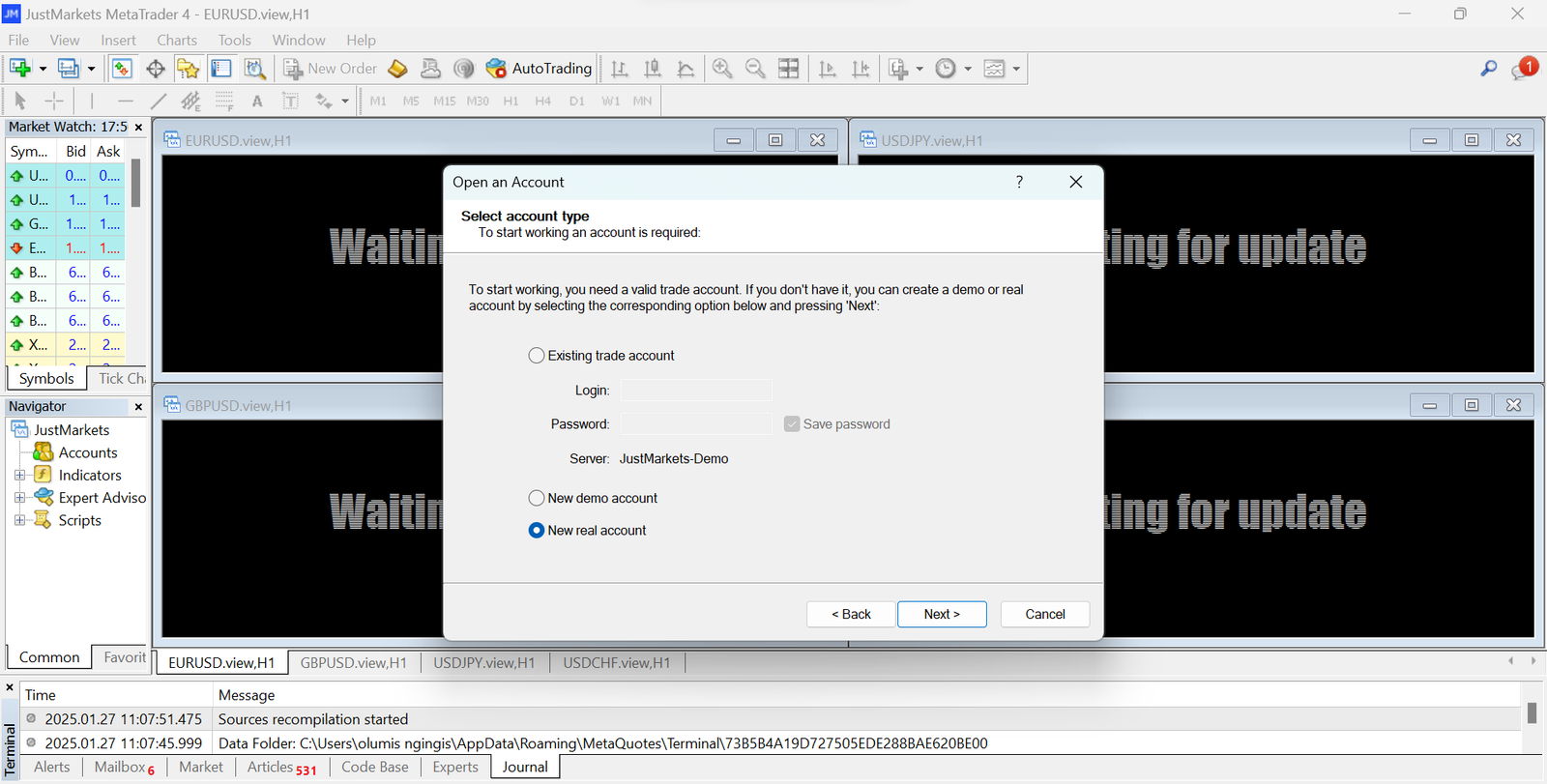Click the Cancel button in dialog
Image resolution: width=1547 pixels, height=784 pixels.
pos(1045,614)
